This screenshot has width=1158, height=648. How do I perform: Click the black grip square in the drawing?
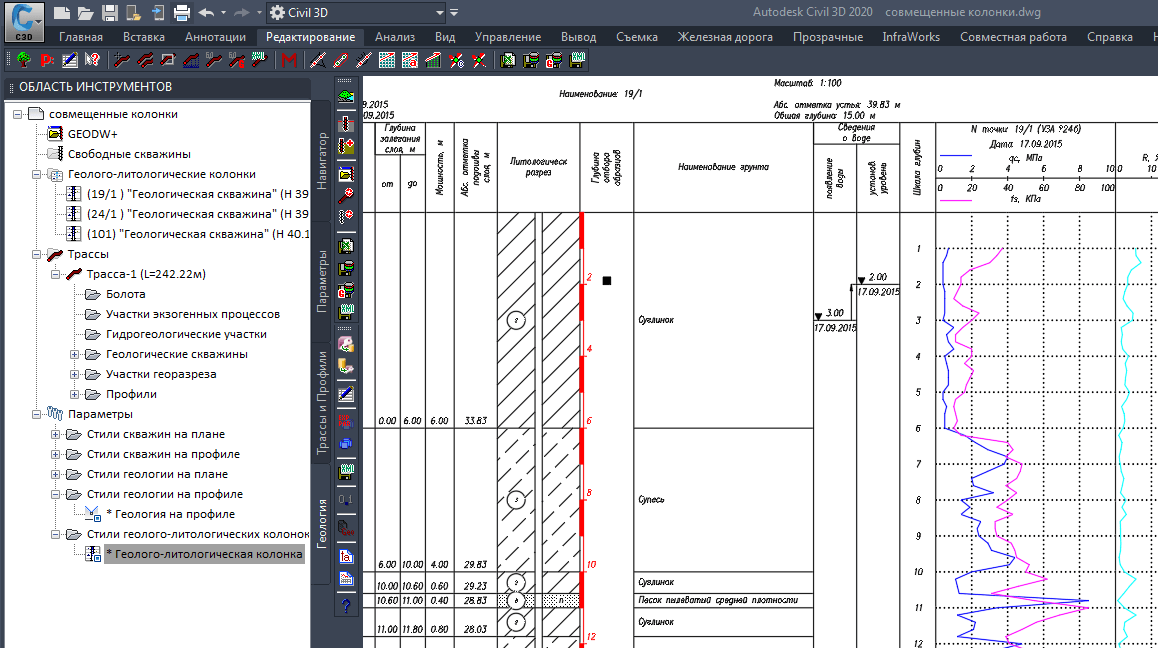tap(607, 281)
